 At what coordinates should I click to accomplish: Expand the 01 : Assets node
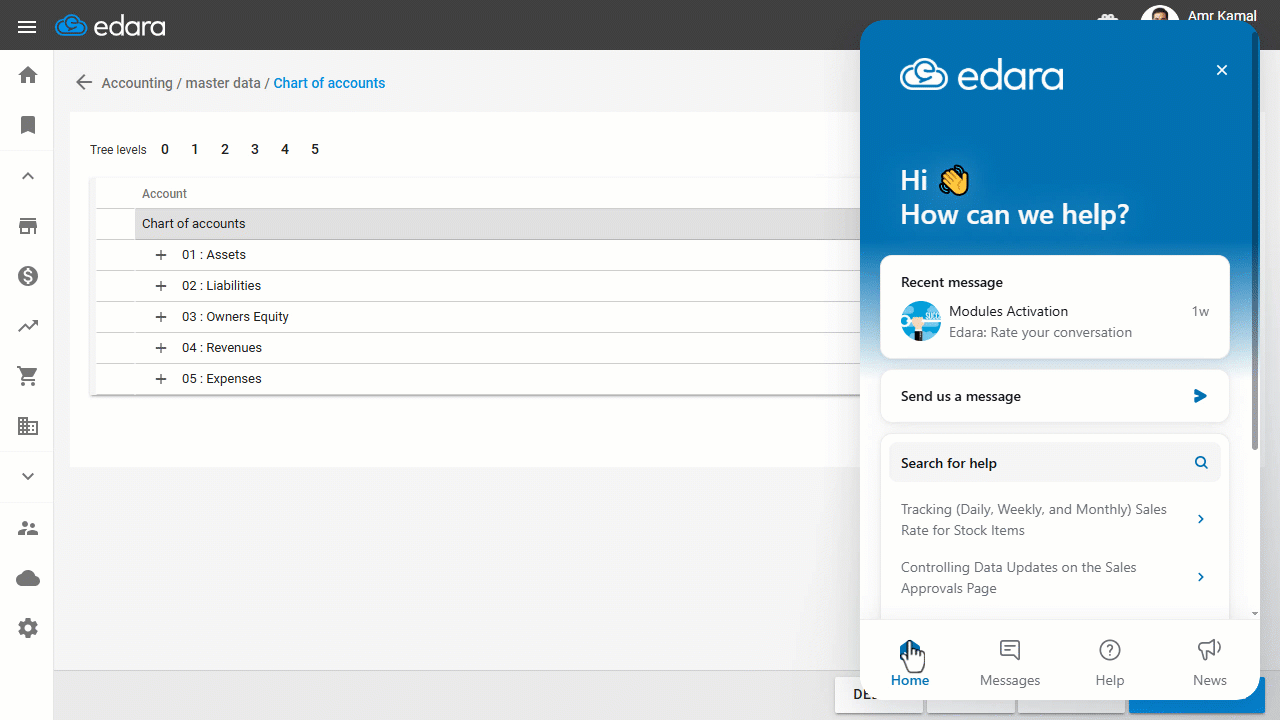point(161,255)
